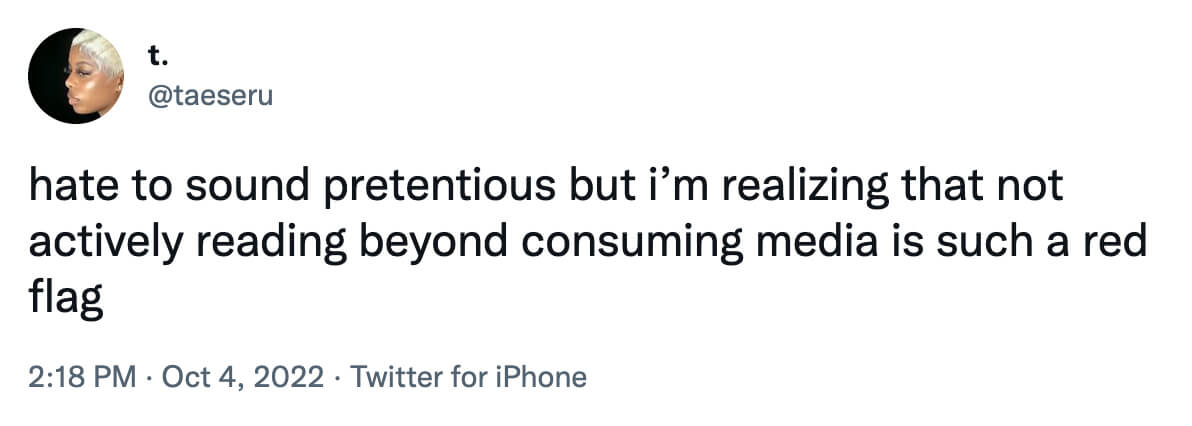Open the Twitter for iPhone source link
The image size is (1192, 426).
click(x=470, y=377)
